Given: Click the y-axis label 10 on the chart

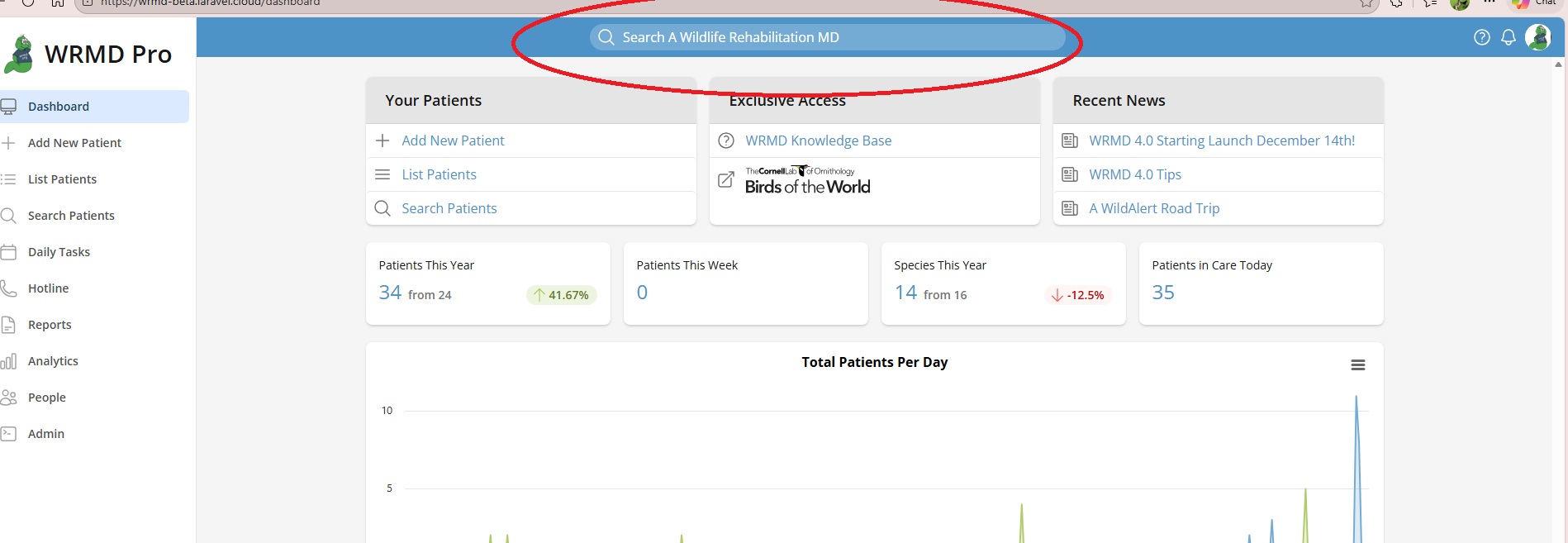Looking at the screenshot, I should (x=387, y=411).
